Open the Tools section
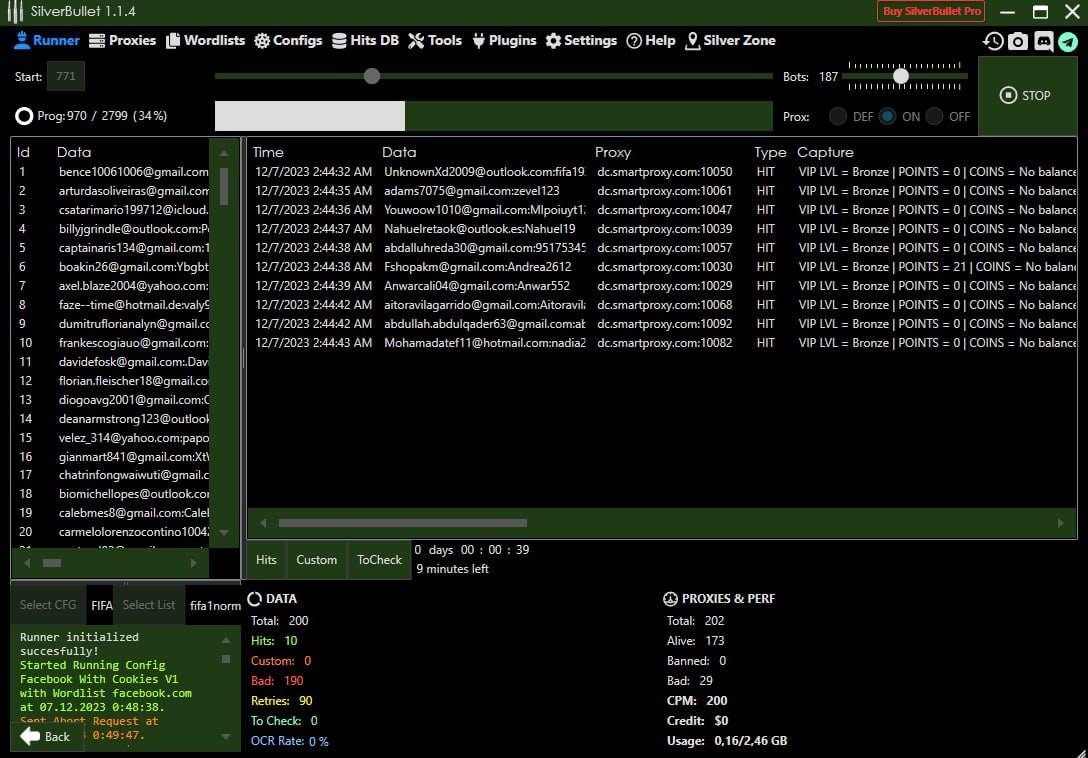 [434, 40]
